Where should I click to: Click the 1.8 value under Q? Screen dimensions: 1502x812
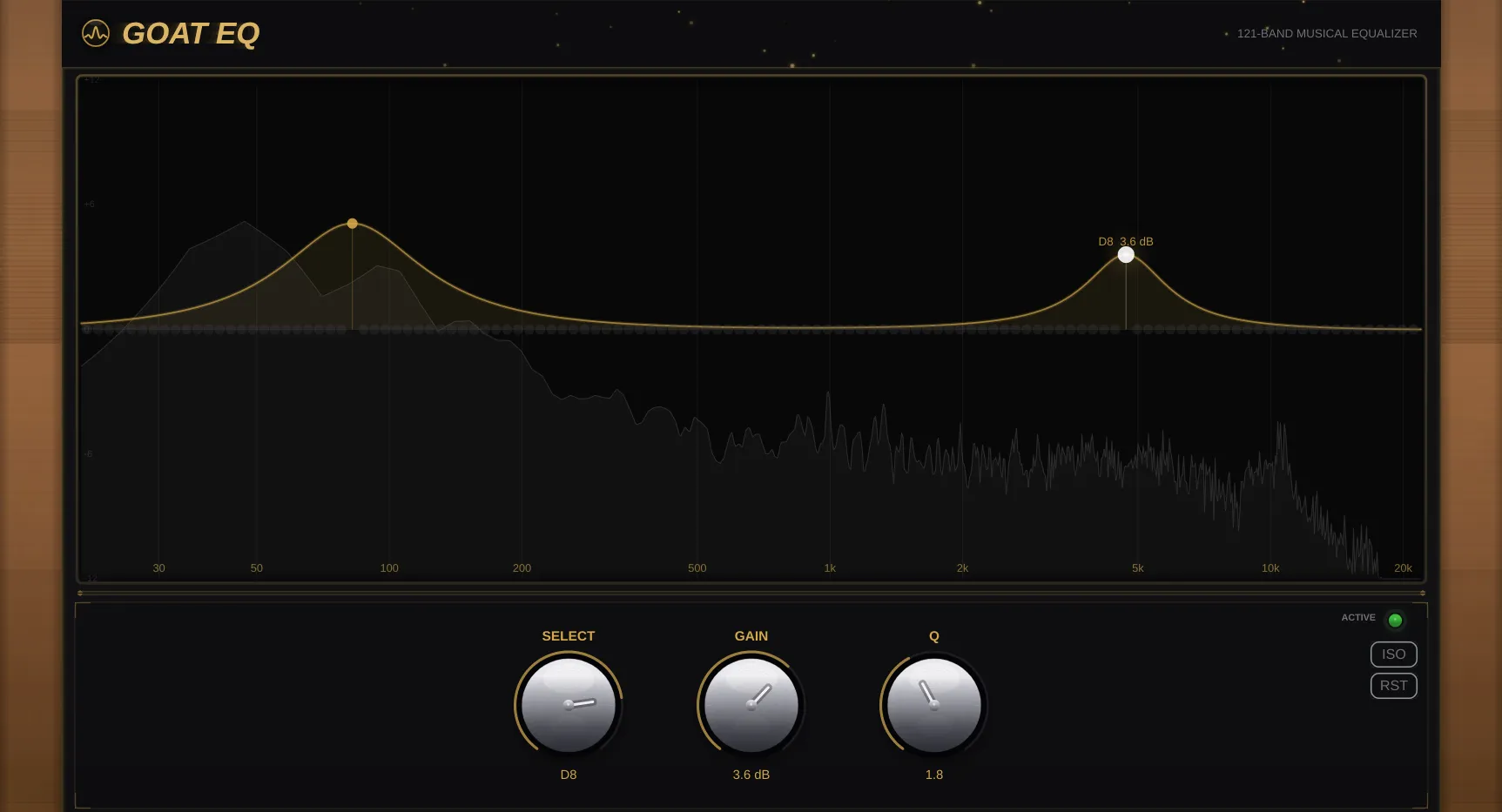pos(933,774)
